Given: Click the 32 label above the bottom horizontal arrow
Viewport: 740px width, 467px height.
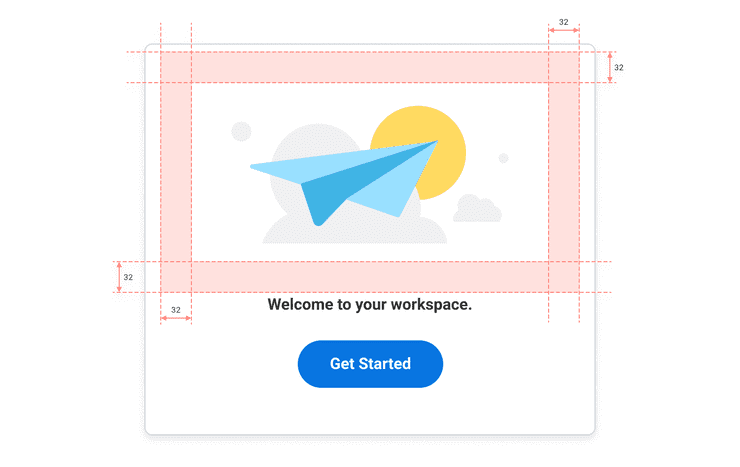Looking at the screenshot, I should pyautogui.click(x=176, y=310).
